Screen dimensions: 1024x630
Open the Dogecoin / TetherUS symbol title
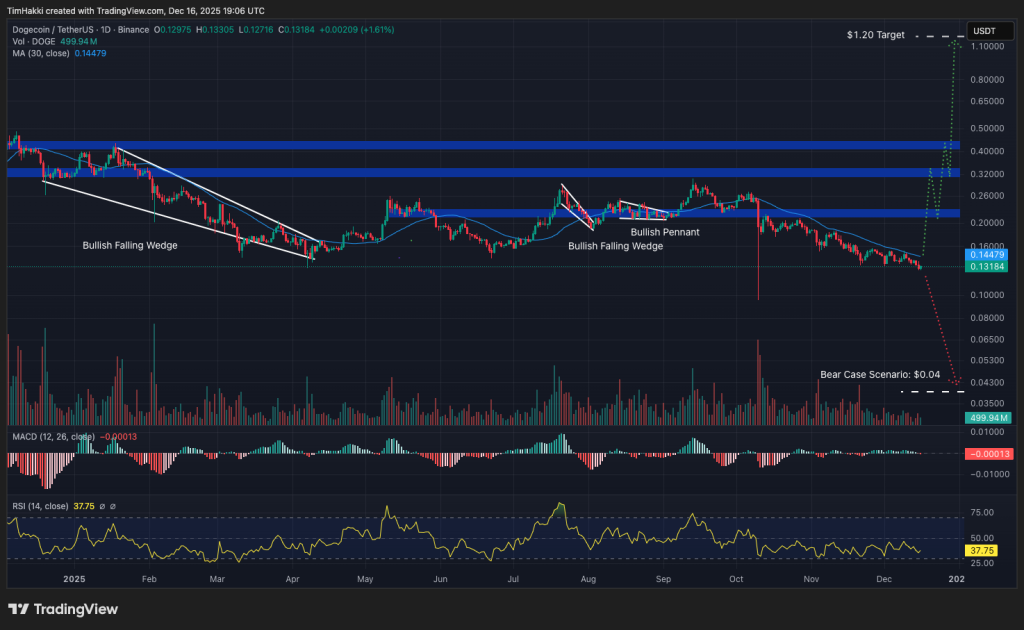pyautogui.click(x=60, y=30)
